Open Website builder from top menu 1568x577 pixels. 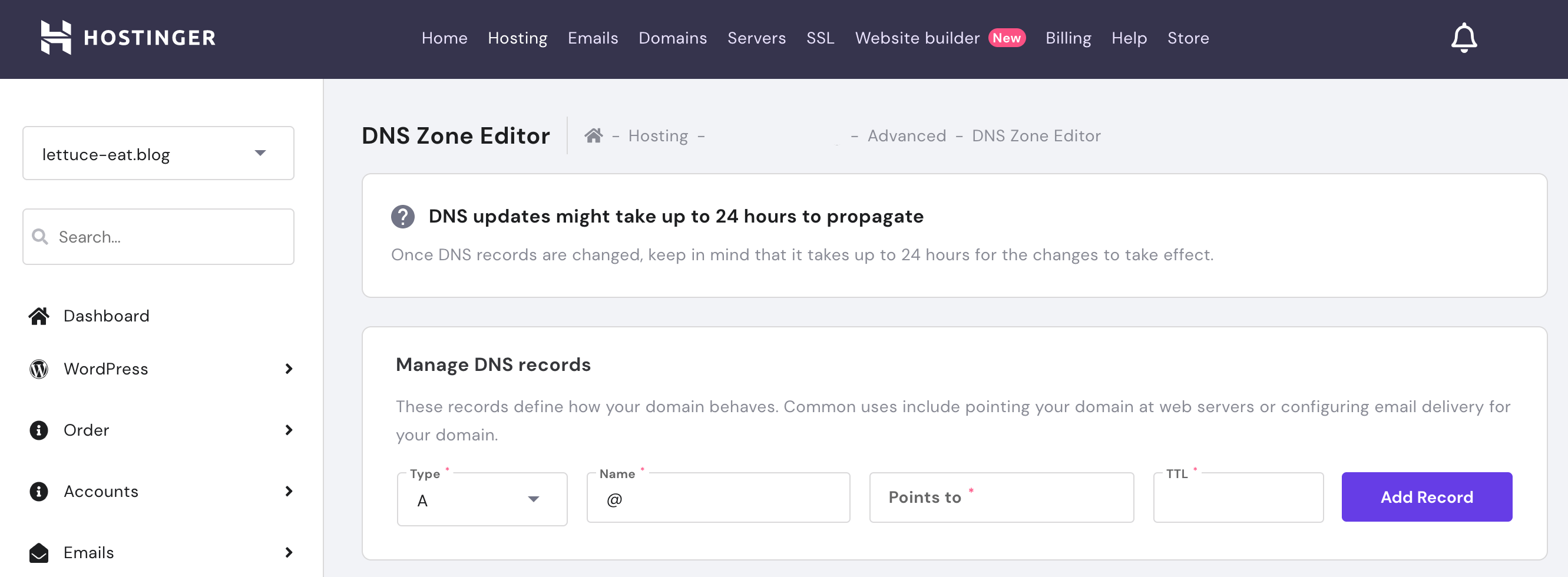pyautogui.click(x=917, y=38)
